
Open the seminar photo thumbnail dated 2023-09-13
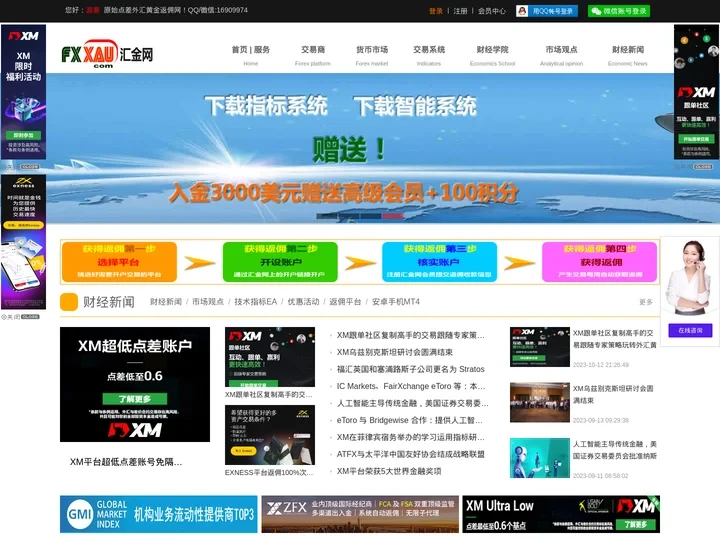point(540,402)
